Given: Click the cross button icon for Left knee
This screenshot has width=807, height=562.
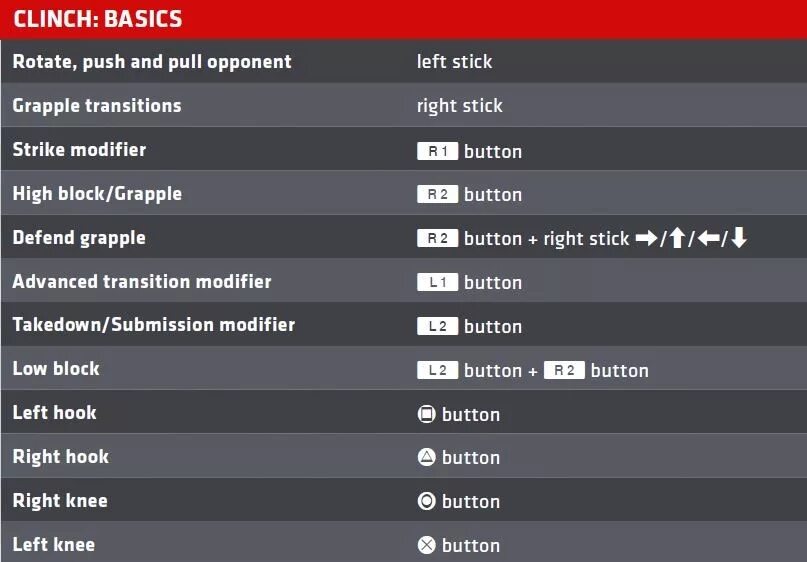Looking at the screenshot, I should [427, 545].
